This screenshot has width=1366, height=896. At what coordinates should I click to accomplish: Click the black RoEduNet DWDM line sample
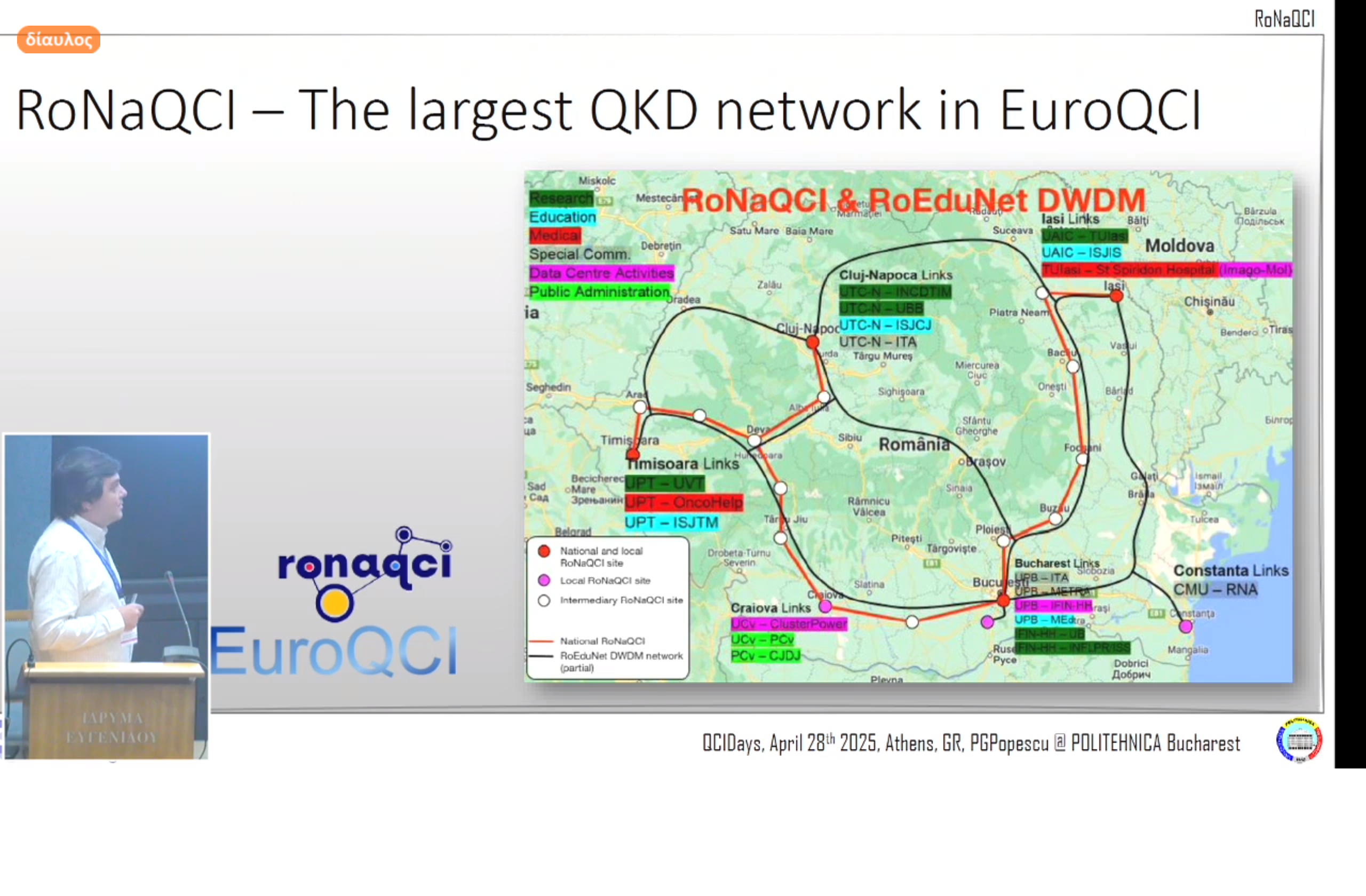pyautogui.click(x=540, y=655)
